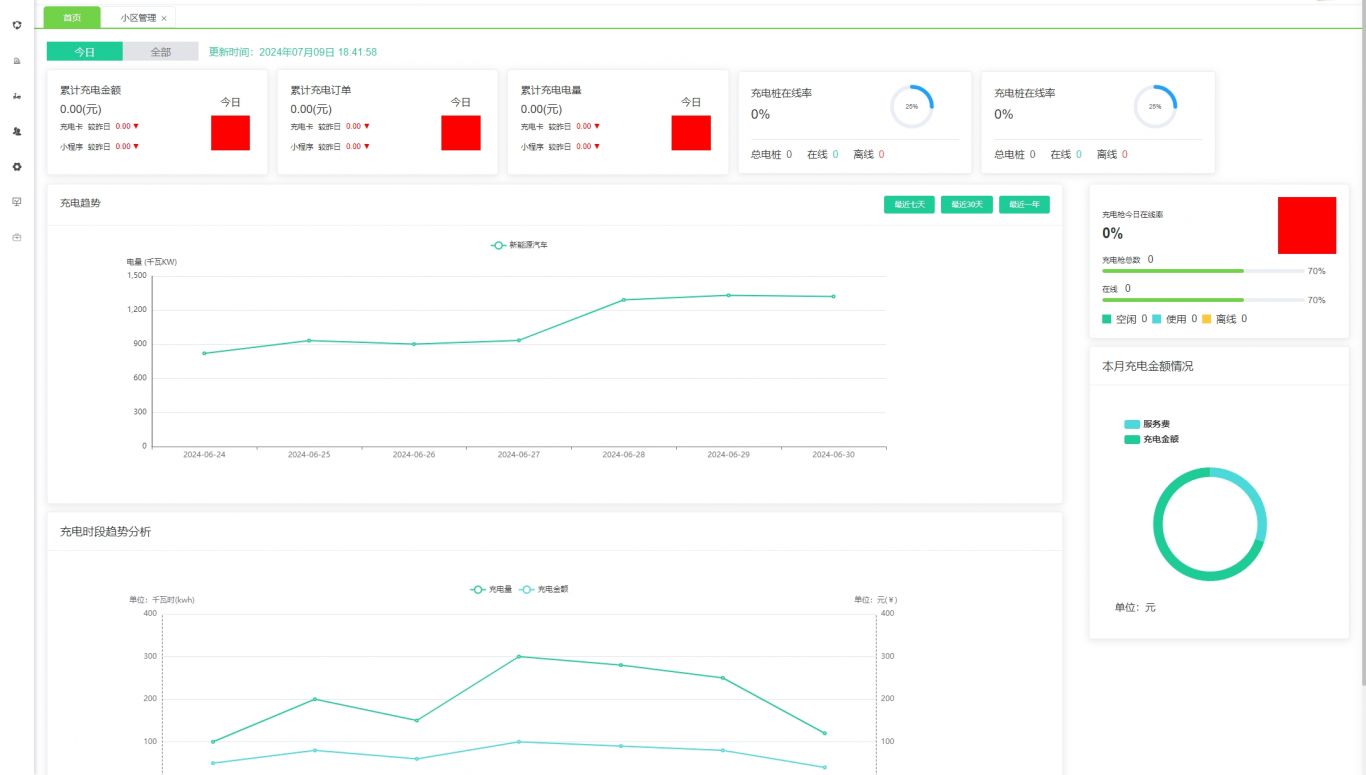
Task: Show the last year with 最近一年
Action: [1024, 204]
